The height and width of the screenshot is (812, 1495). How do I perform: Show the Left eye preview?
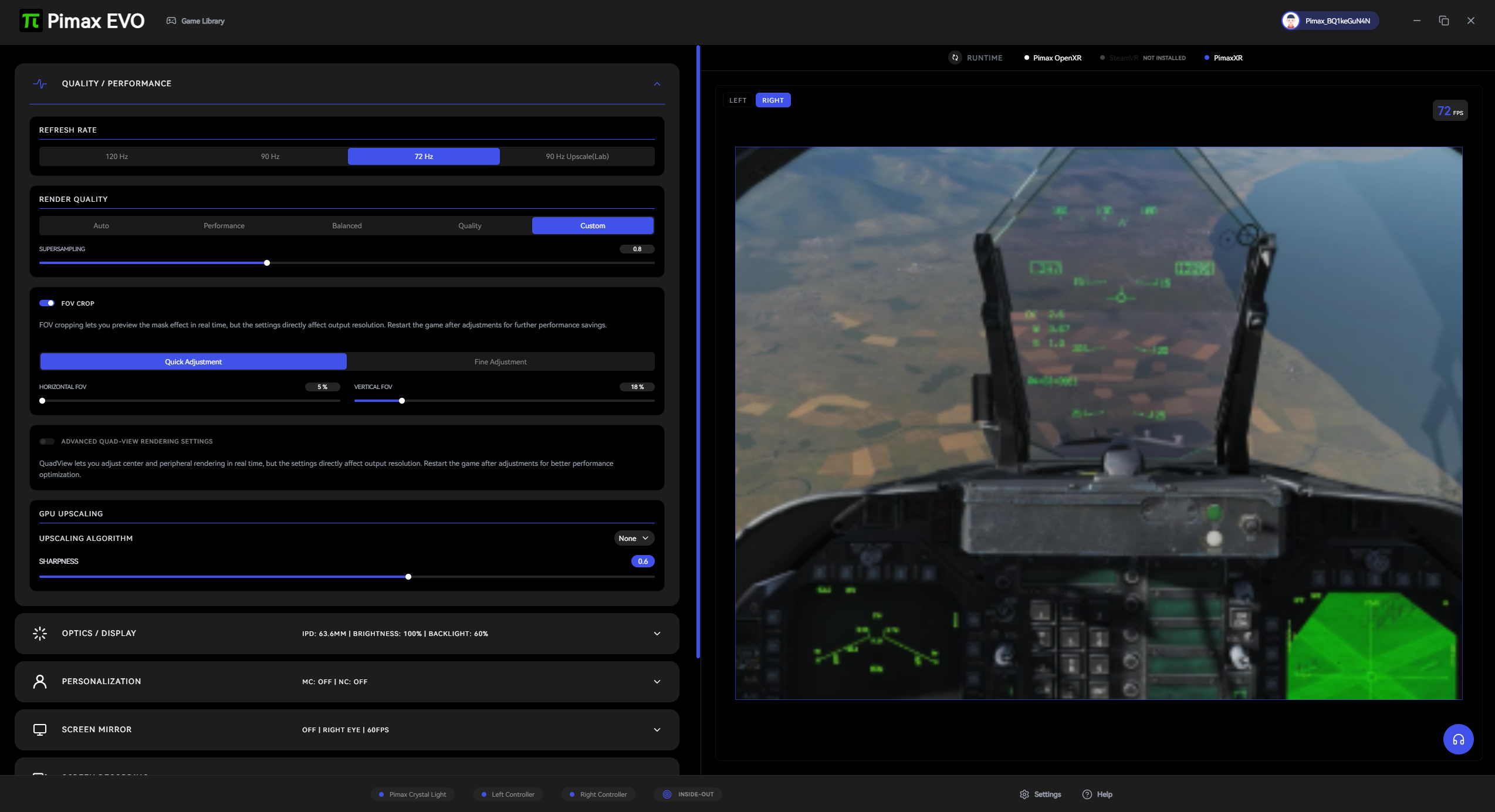[738, 100]
